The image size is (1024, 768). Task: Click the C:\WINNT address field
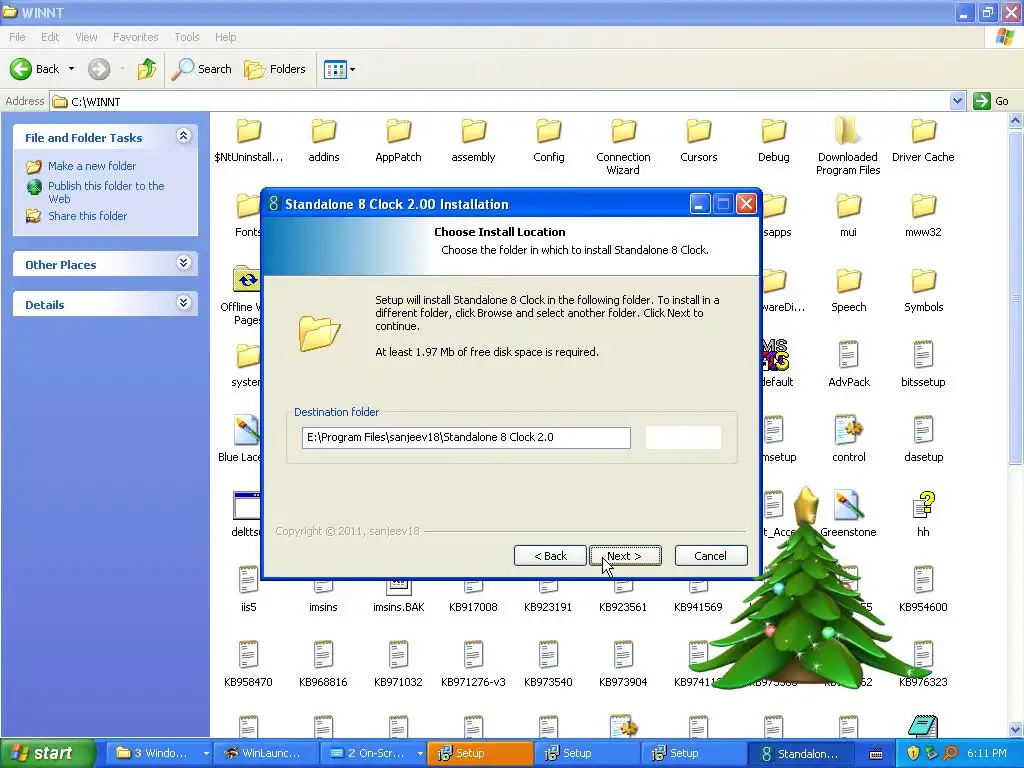tap(500, 101)
